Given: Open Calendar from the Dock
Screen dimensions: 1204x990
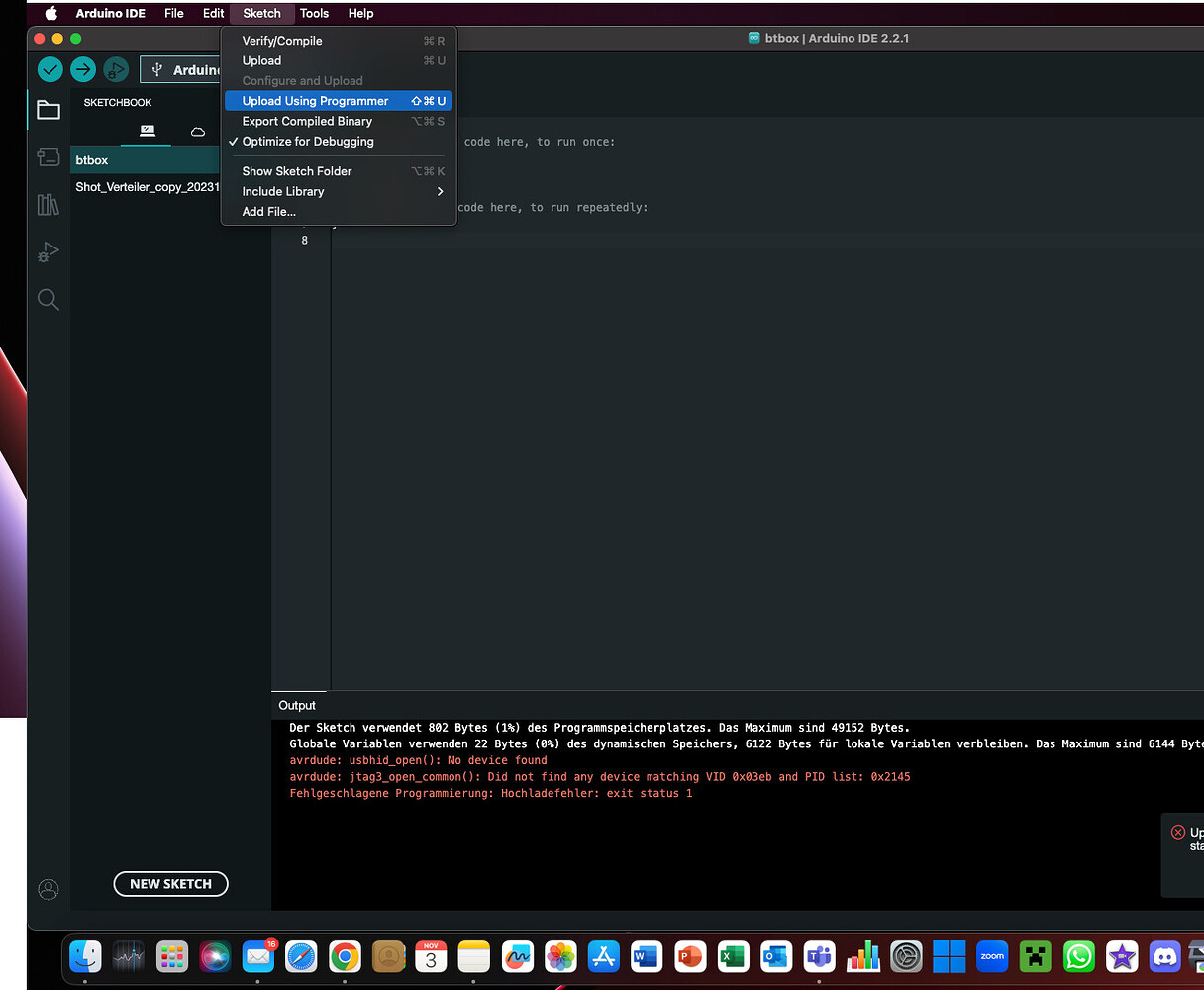Looking at the screenshot, I should click(431, 956).
